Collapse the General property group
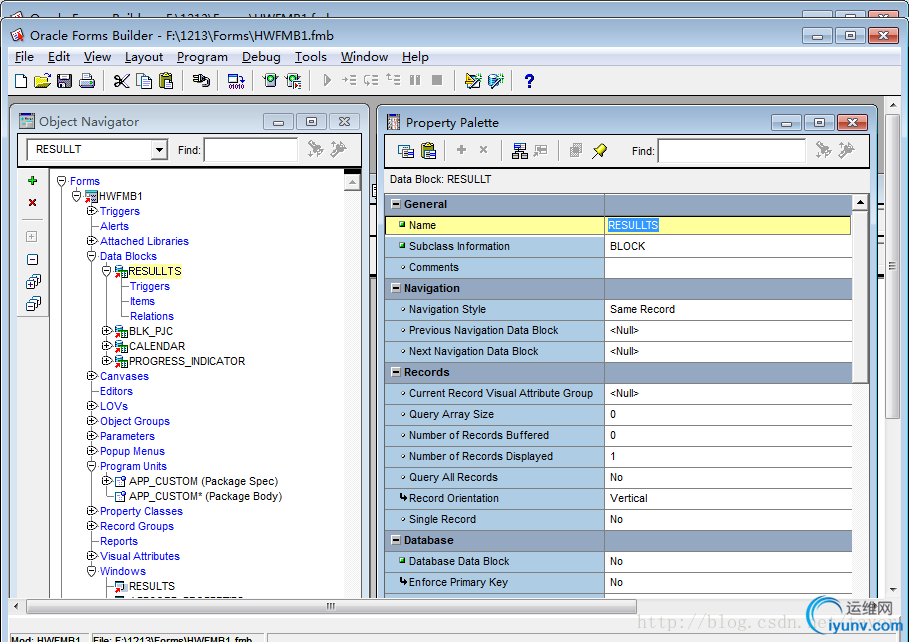The width and height of the screenshot is (909, 642). tap(395, 204)
